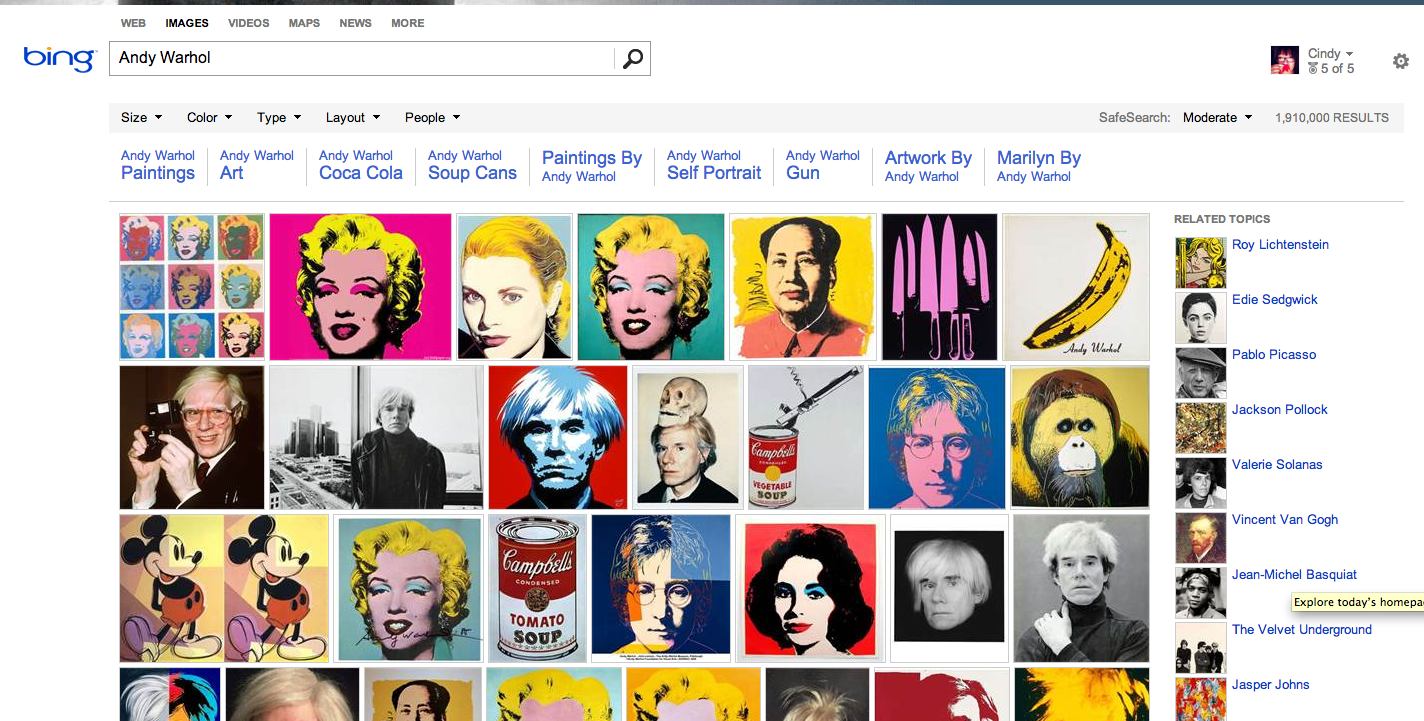This screenshot has width=1424, height=721.
Task: Click Roy Lichtenstein related topic thumbnail
Action: [1200, 263]
